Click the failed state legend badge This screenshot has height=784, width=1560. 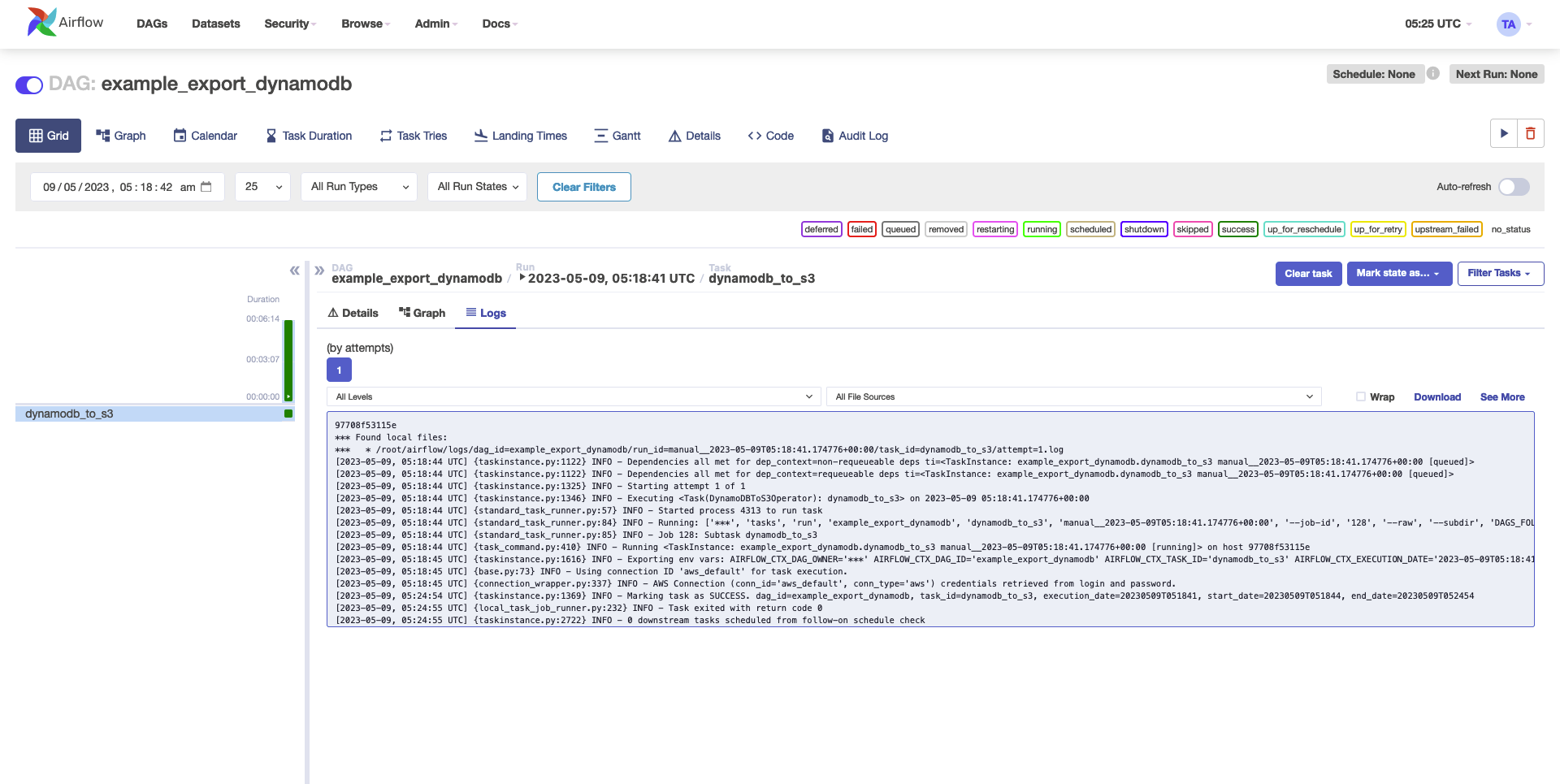pyautogui.click(x=862, y=229)
